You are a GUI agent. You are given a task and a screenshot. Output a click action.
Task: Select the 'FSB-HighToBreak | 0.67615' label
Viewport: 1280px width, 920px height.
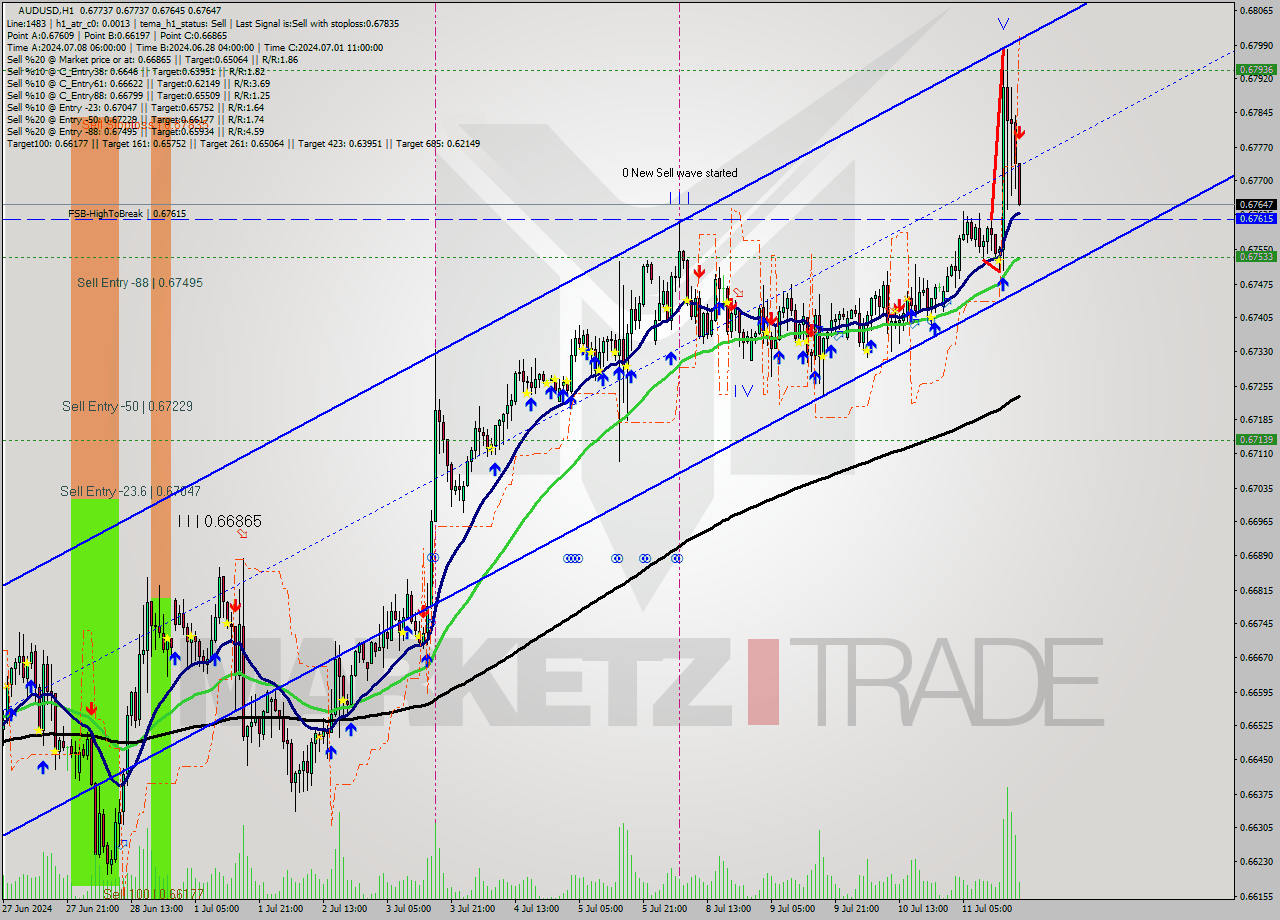point(127,214)
